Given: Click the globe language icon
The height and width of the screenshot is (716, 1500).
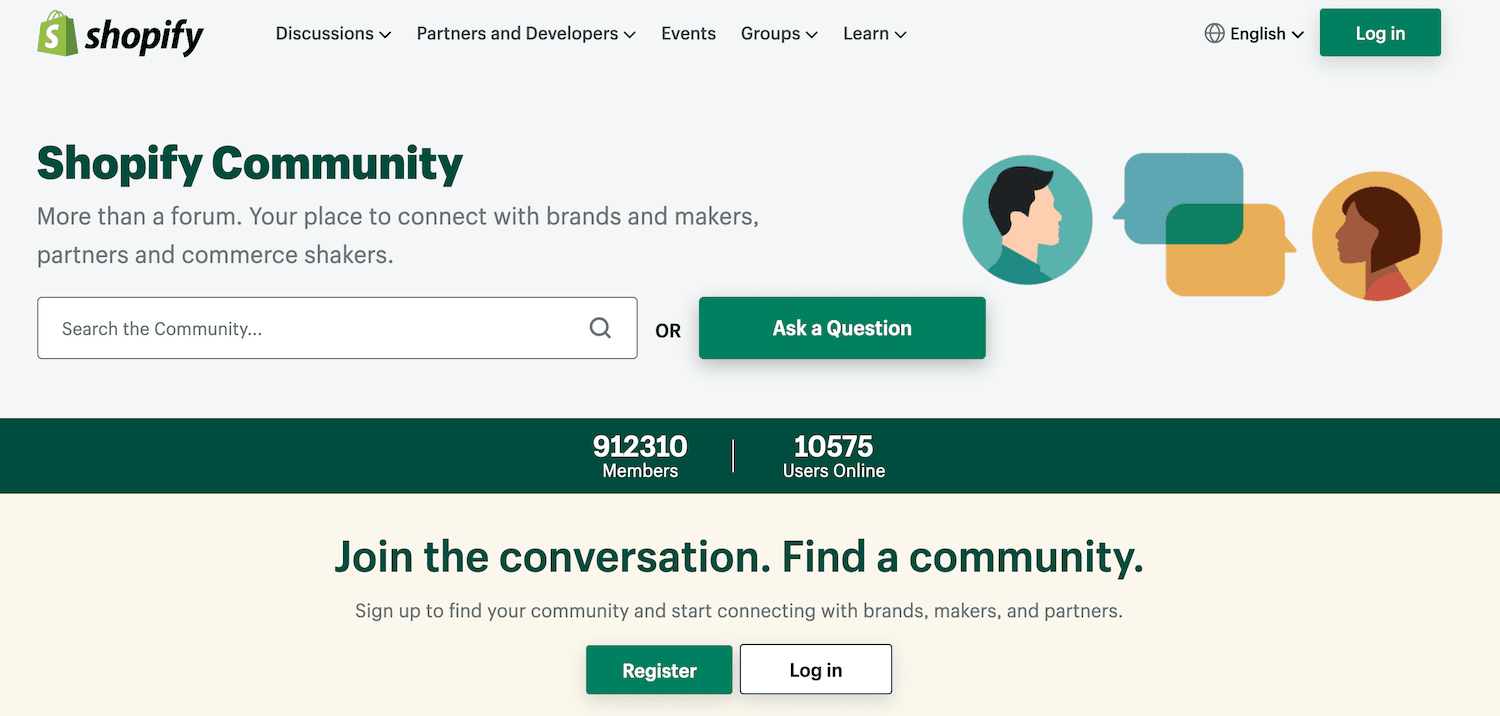Looking at the screenshot, I should (x=1213, y=33).
